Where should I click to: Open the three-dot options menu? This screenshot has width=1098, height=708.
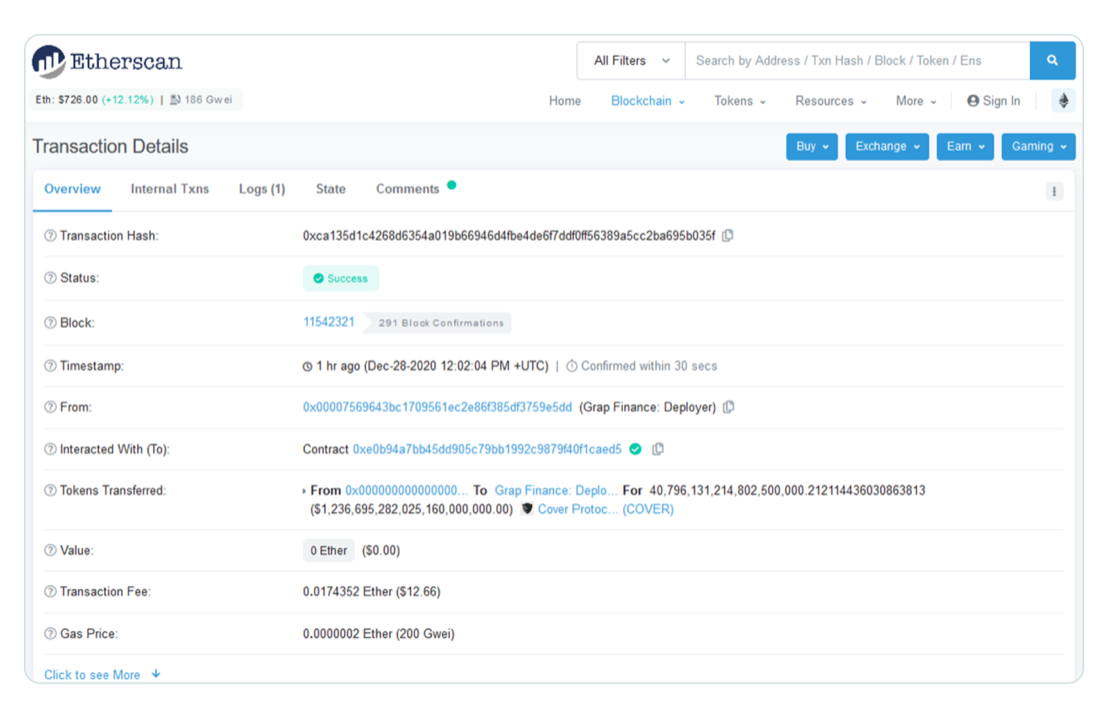[1054, 191]
